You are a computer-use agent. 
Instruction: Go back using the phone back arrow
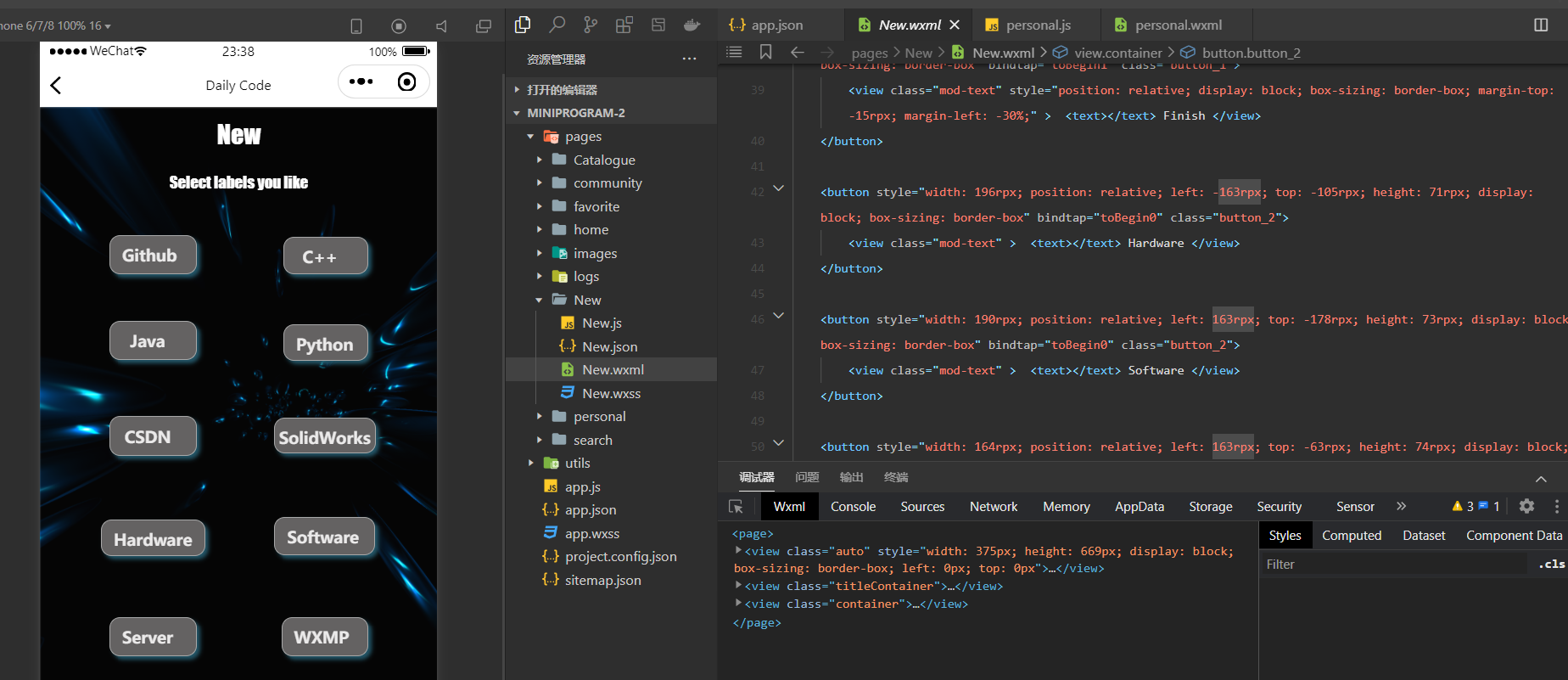tap(56, 85)
